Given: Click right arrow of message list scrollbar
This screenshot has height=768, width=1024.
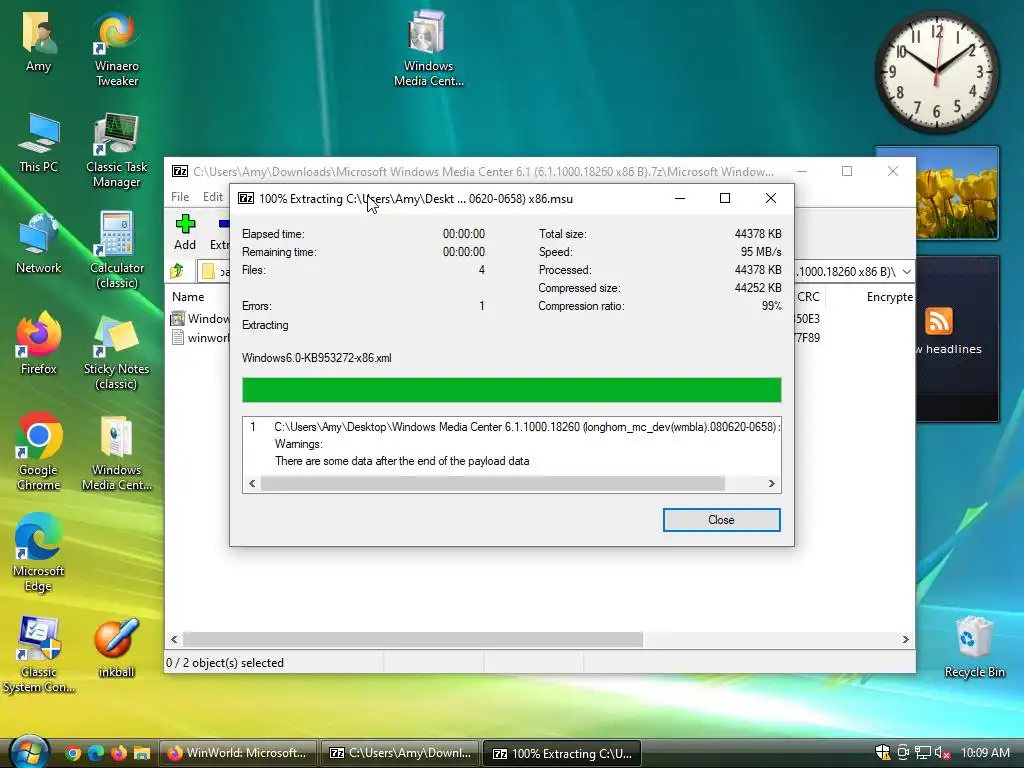Looking at the screenshot, I should click(771, 483).
